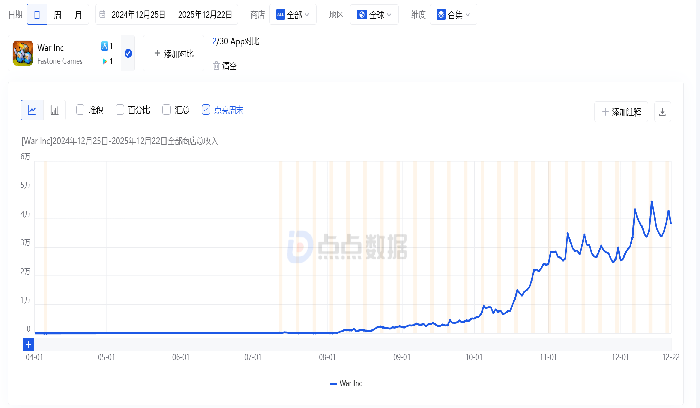Click the download chart icon

pyautogui.click(x=662, y=112)
